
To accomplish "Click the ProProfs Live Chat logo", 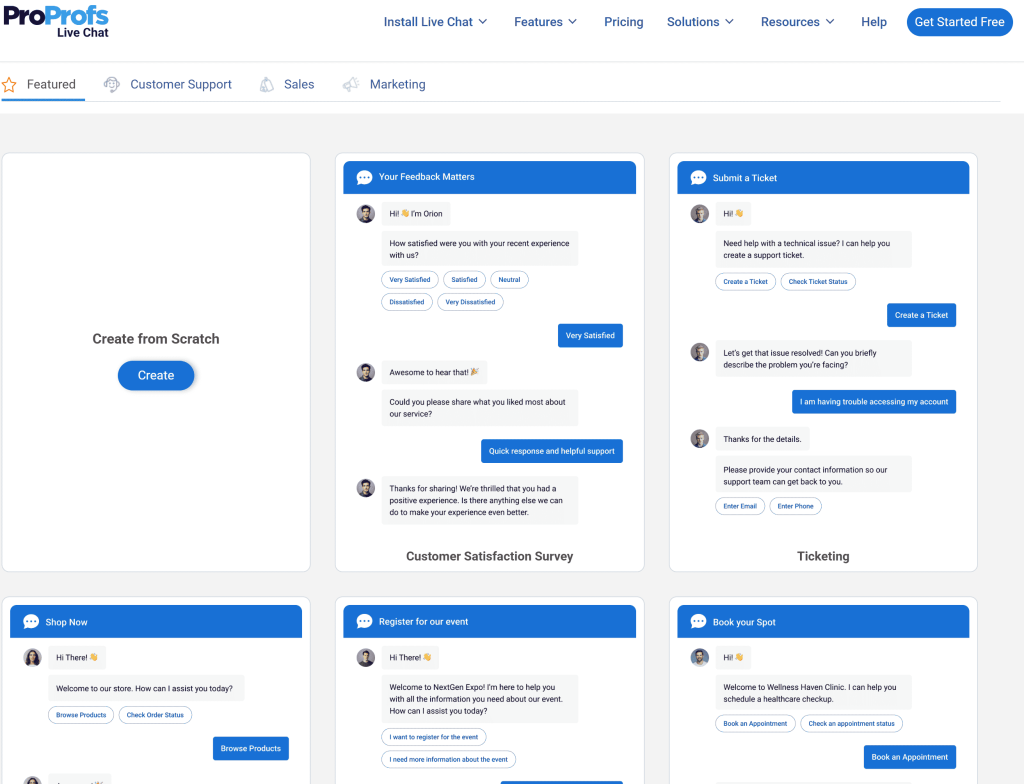I will (57, 21).
